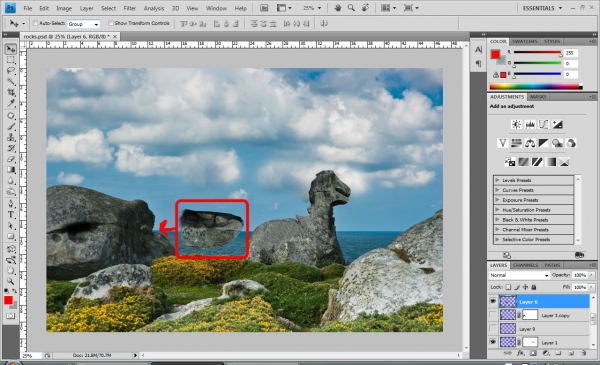The width and height of the screenshot is (600, 365).
Task: Show Layer 3 copy visibility box
Action: click(493, 315)
